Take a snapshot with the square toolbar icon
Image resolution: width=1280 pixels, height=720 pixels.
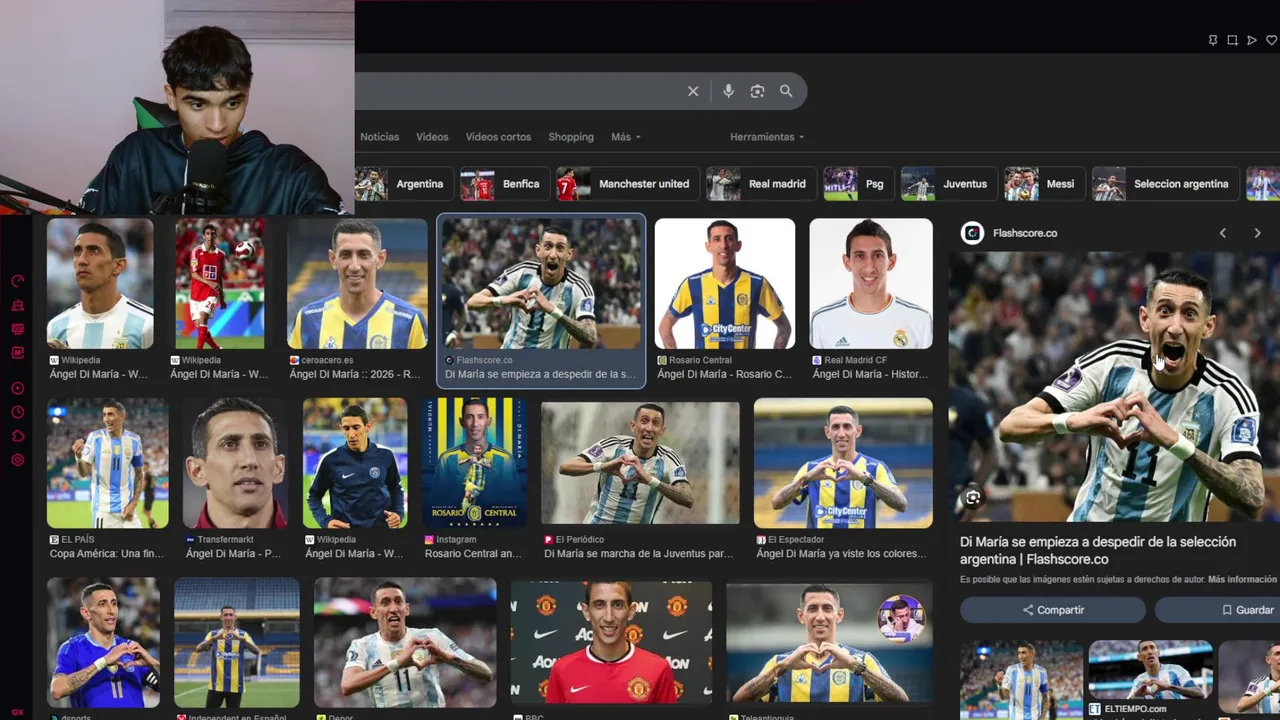[x=1232, y=40]
